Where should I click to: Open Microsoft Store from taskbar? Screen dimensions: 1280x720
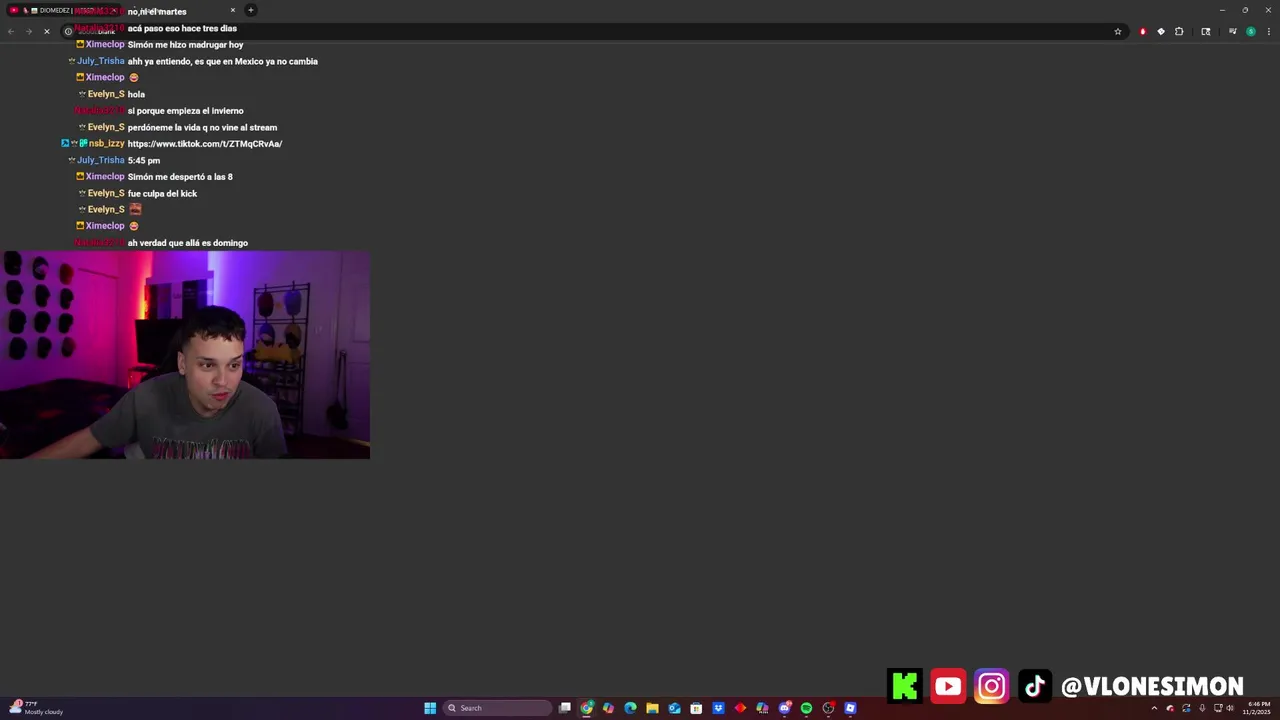click(x=696, y=708)
